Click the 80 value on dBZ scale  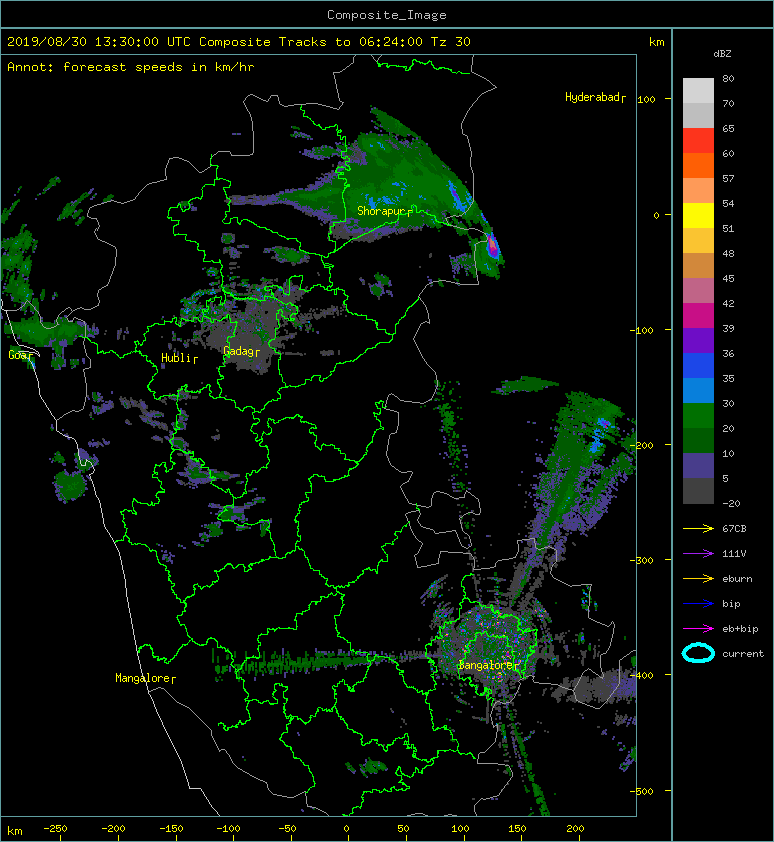tap(728, 78)
